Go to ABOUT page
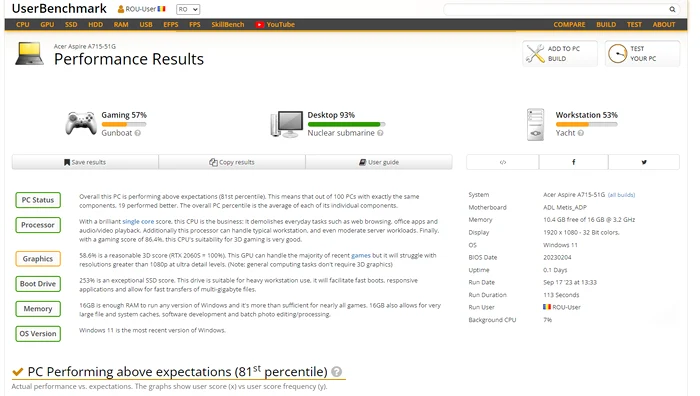Viewport: 700px width, 396px height. 664,25
